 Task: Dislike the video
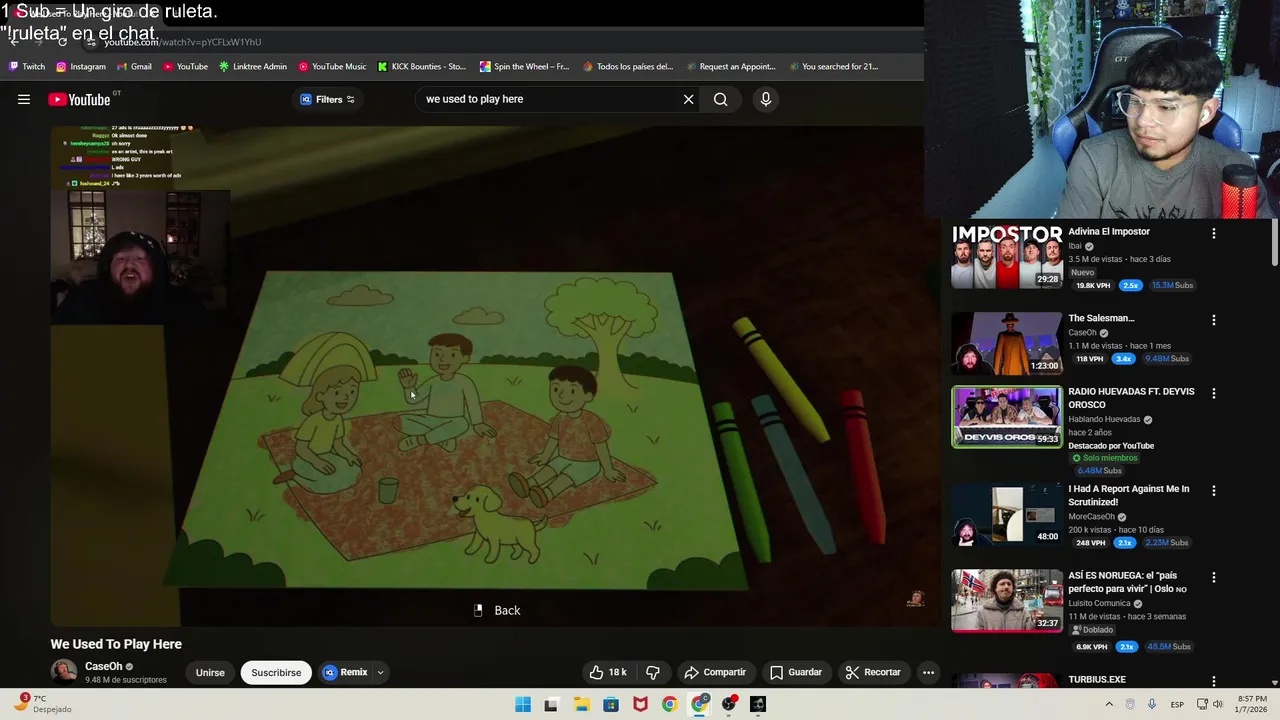pyautogui.click(x=653, y=672)
